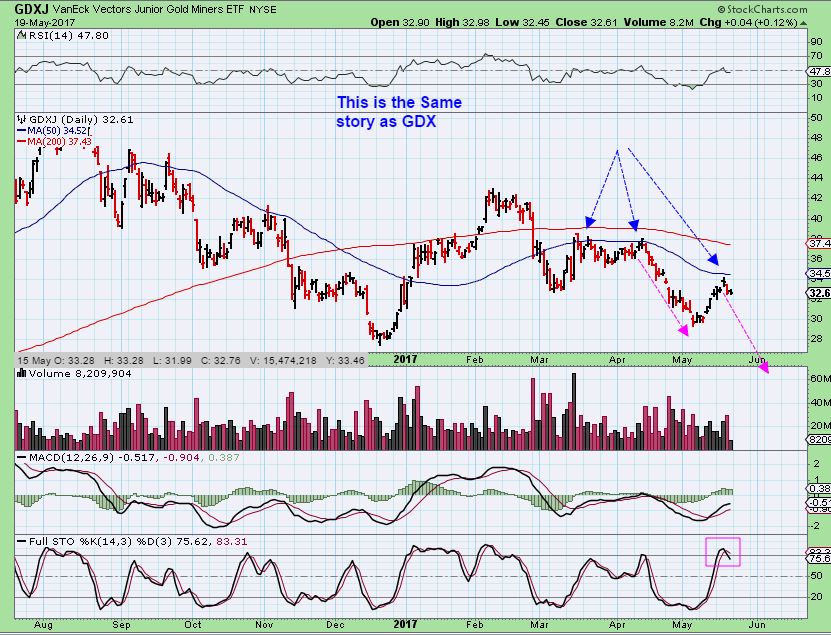
Task: Click the 32.6 last price tag on the right axis
Action: [x=819, y=293]
